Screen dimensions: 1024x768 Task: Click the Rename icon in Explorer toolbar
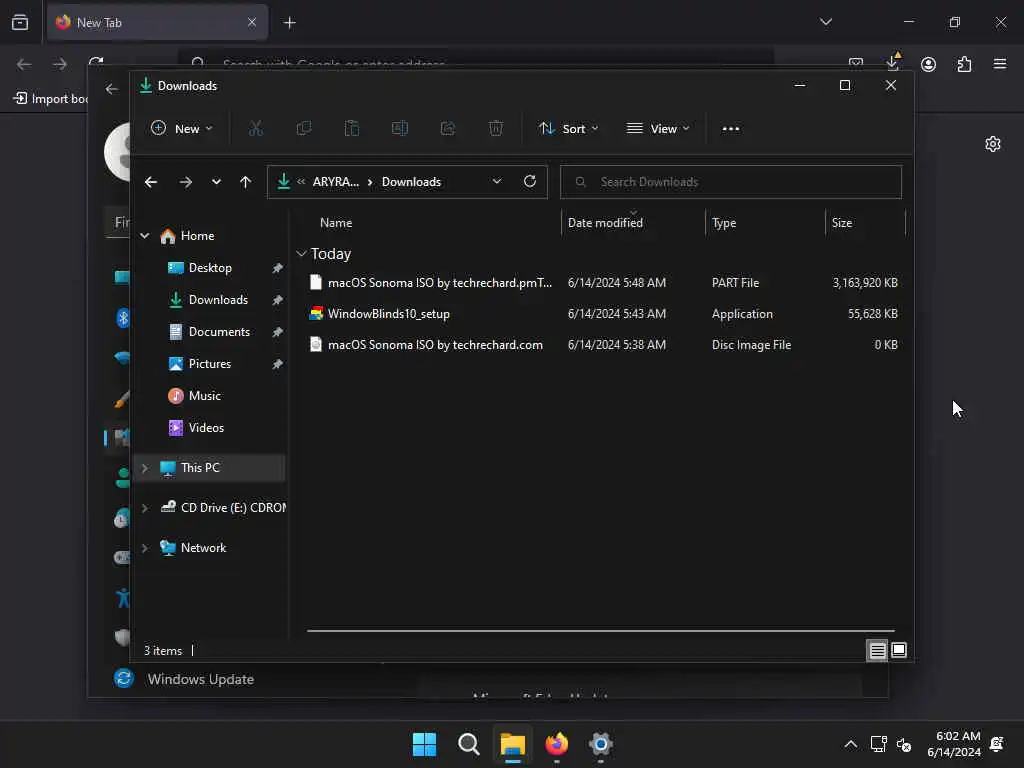click(400, 129)
